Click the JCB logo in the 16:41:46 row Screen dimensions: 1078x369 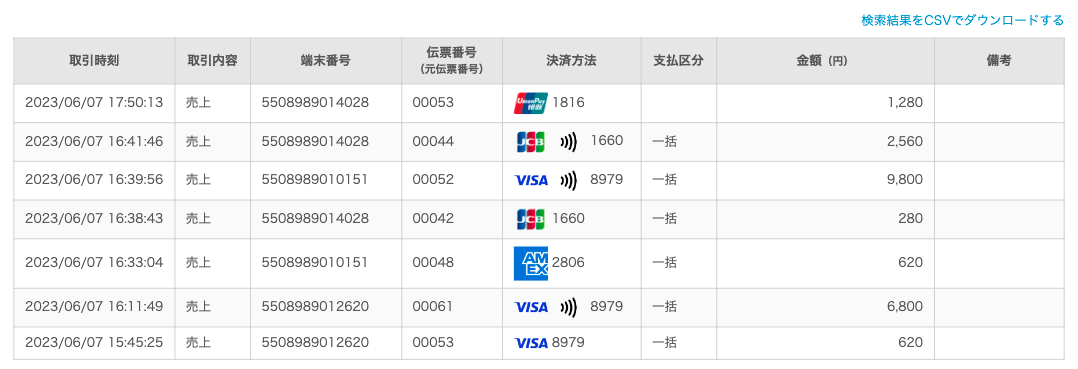click(x=530, y=142)
